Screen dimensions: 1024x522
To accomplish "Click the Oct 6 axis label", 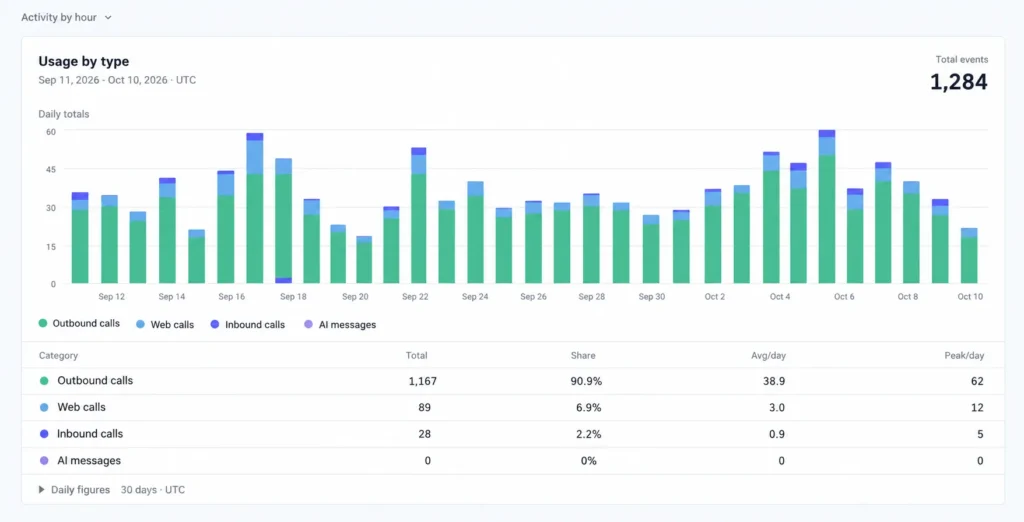I will pos(844,297).
